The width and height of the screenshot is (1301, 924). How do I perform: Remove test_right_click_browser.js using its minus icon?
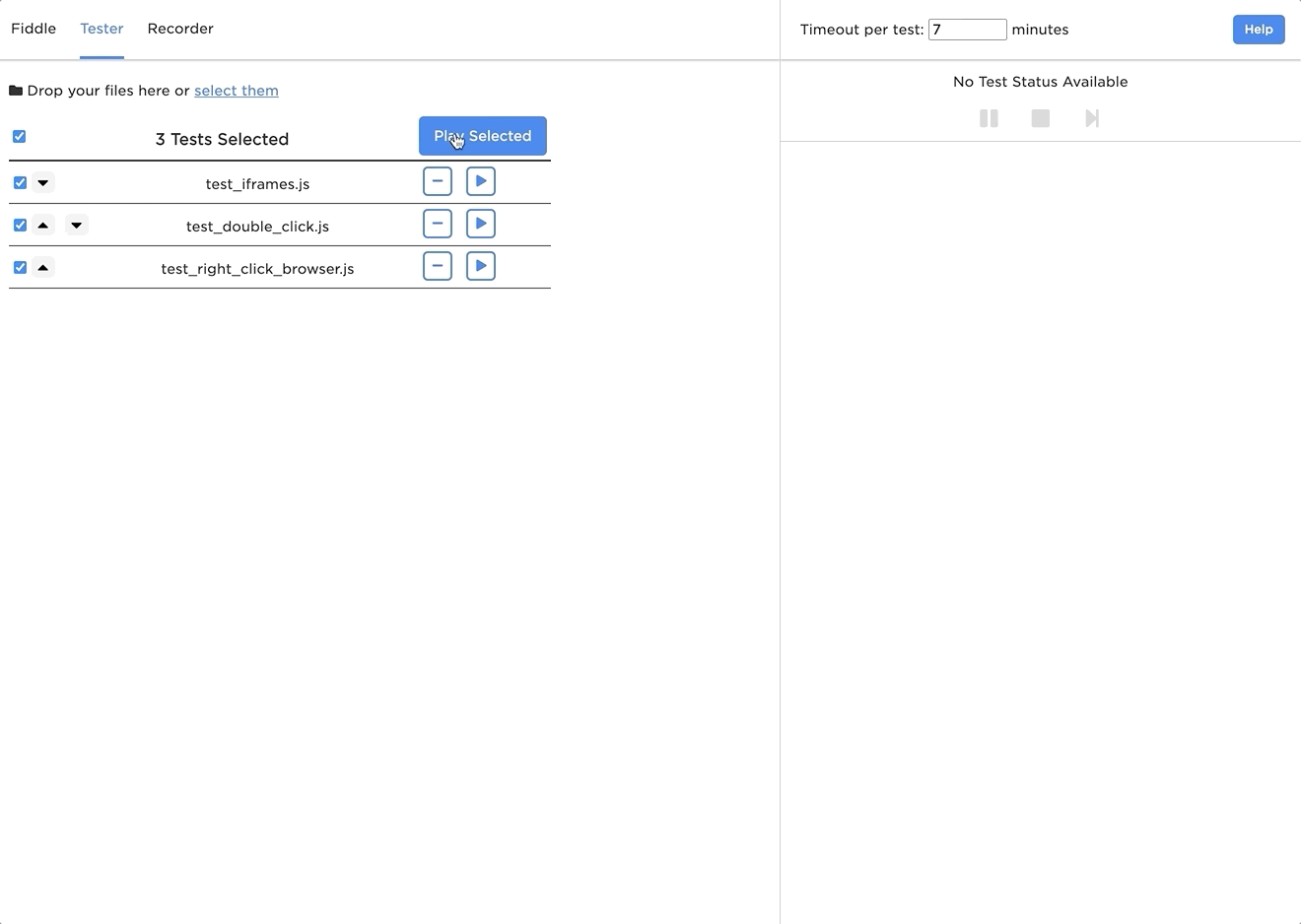click(438, 266)
